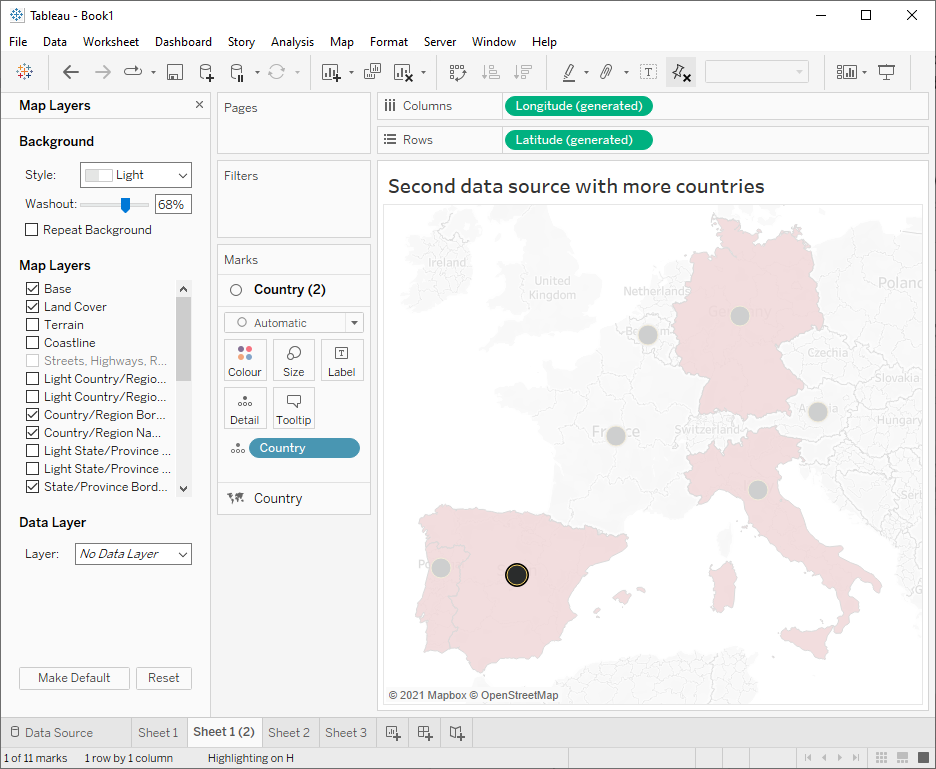Uncheck the Land Cover layer
This screenshot has width=936, height=769.
33,307
